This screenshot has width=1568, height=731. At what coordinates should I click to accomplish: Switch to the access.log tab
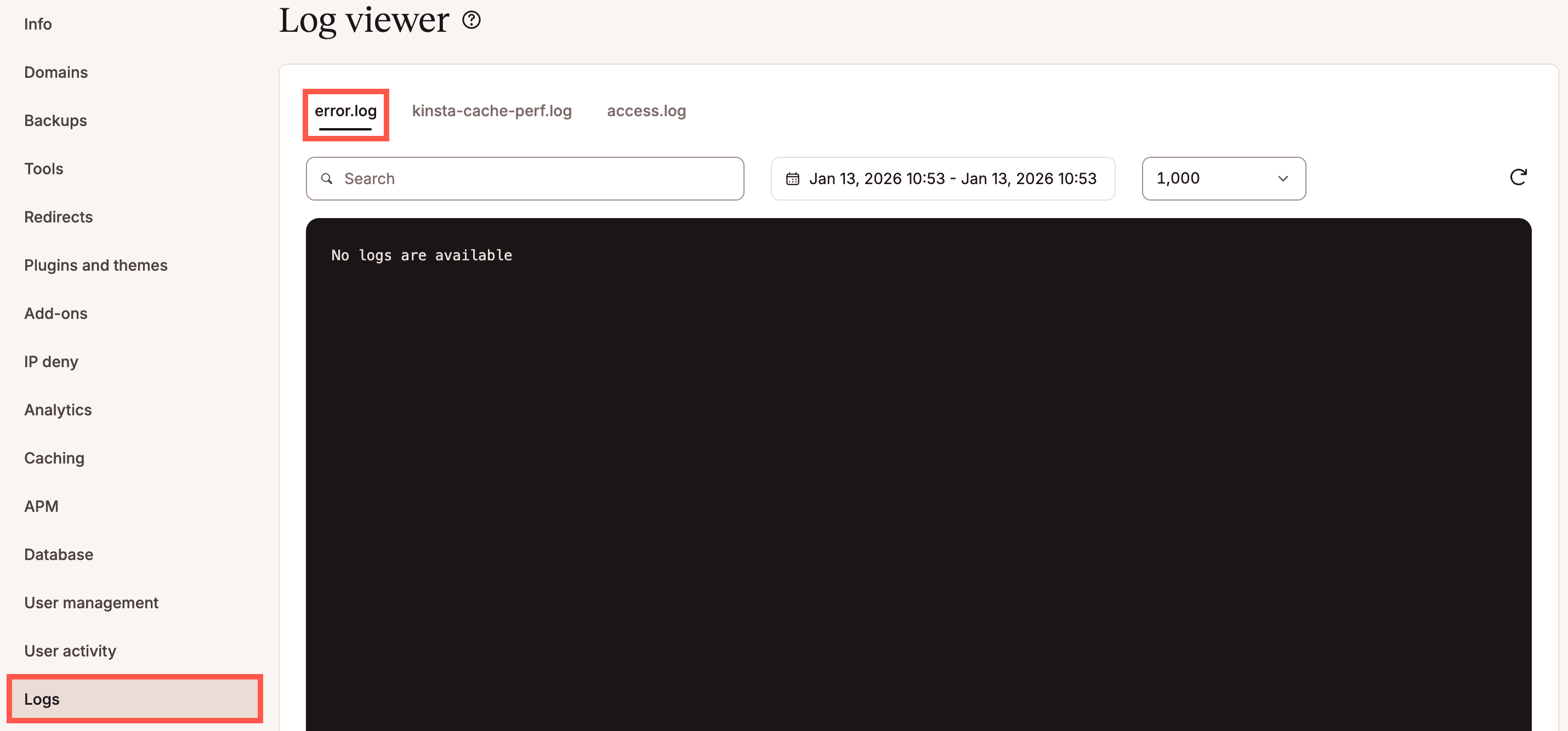(x=646, y=111)
